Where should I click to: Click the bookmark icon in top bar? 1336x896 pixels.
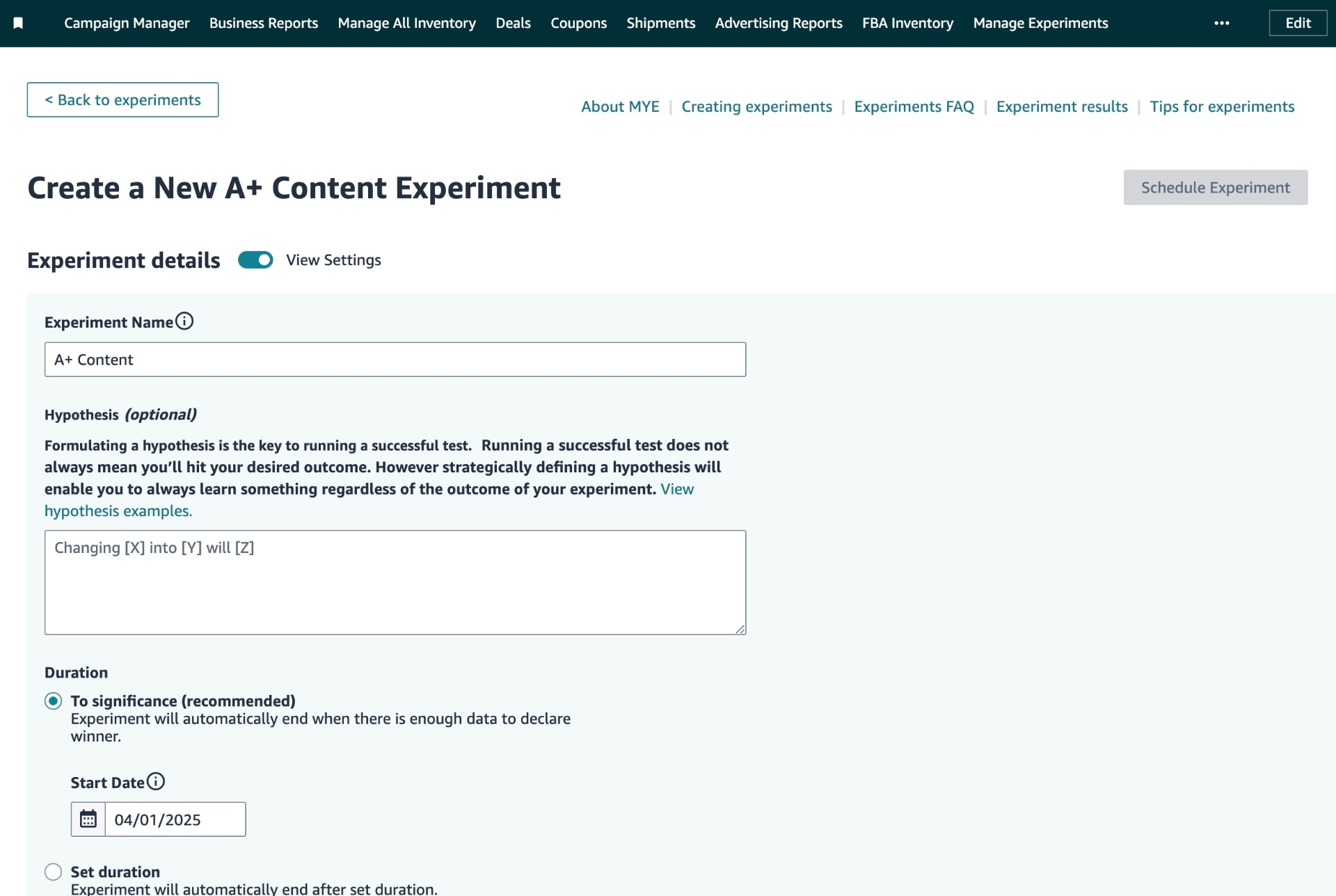[x=19, y=24]
